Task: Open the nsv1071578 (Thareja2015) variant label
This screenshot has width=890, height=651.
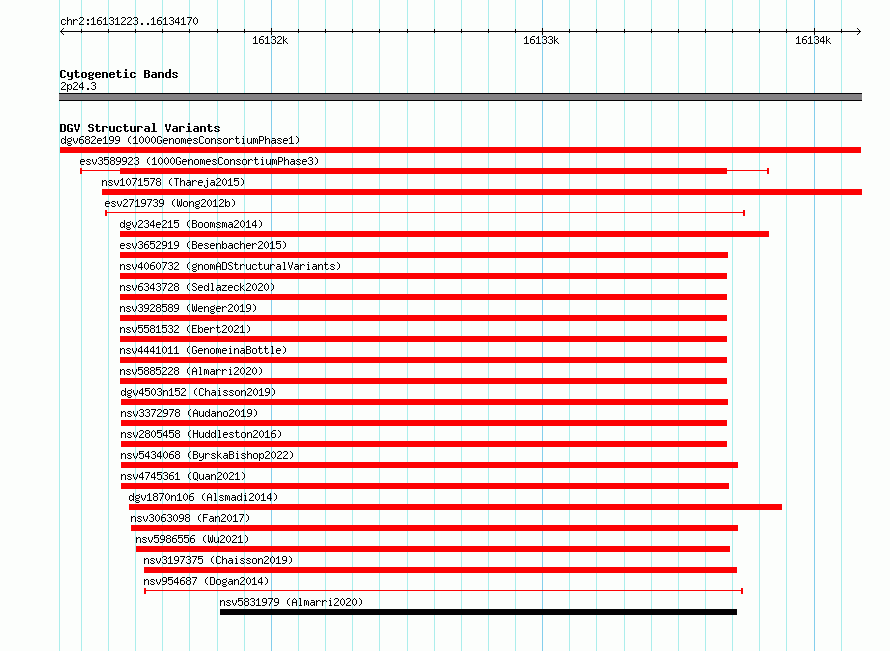Action: point(173,182)
